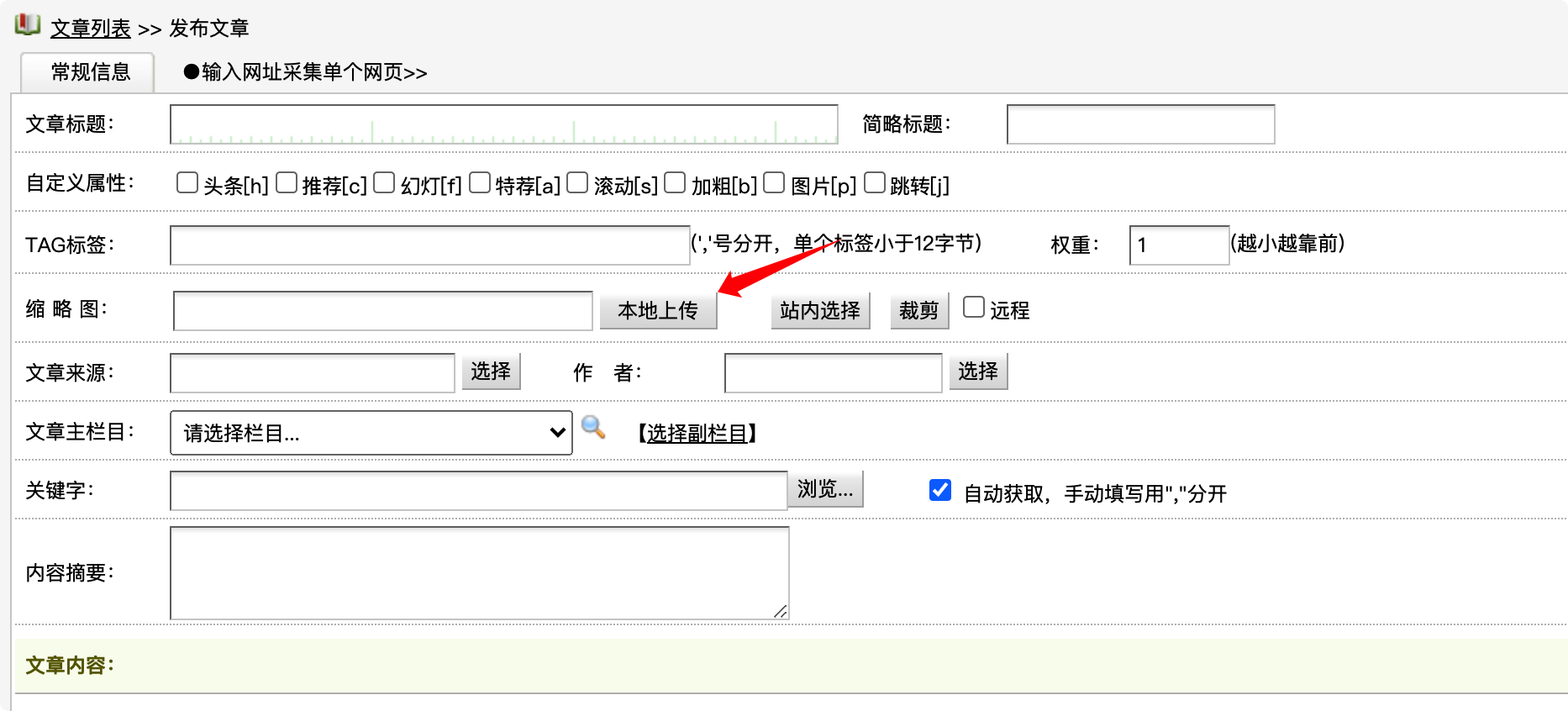Check the 特荐[a] attribute box
The width and height of the screenshot is (1568, 711).
point(480,182)
